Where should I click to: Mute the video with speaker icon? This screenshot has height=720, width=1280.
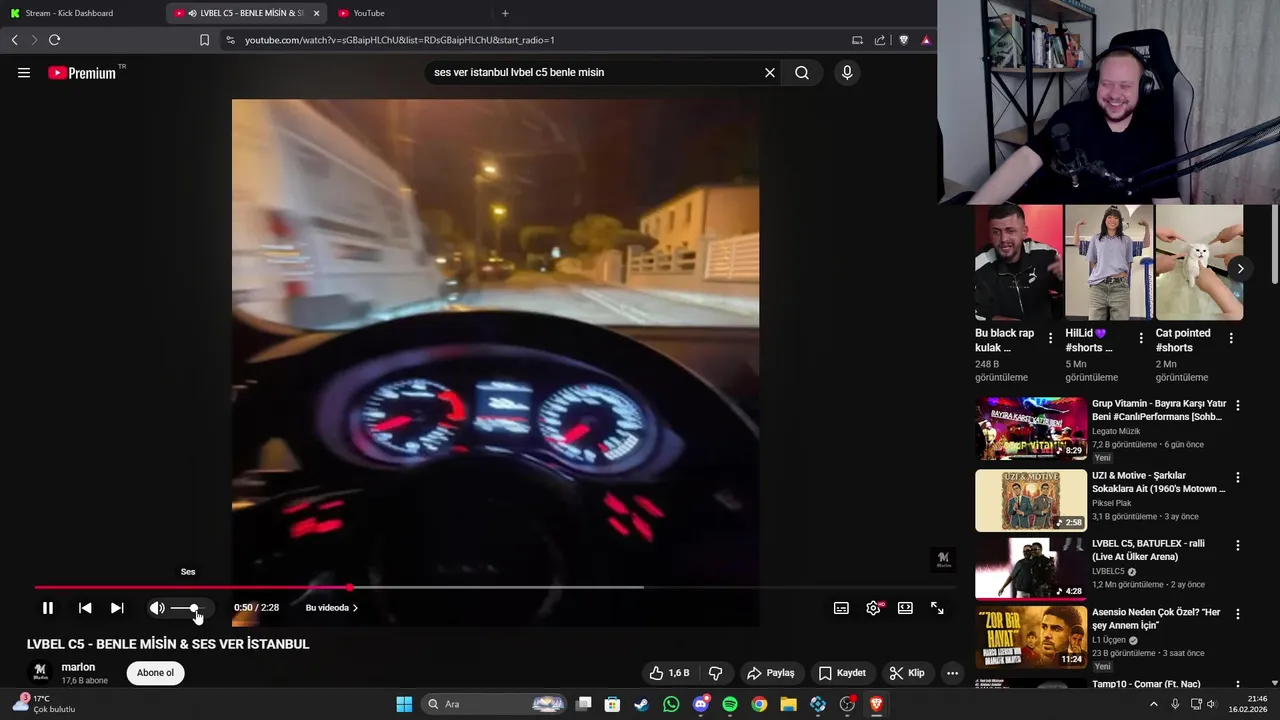[157, 608]
